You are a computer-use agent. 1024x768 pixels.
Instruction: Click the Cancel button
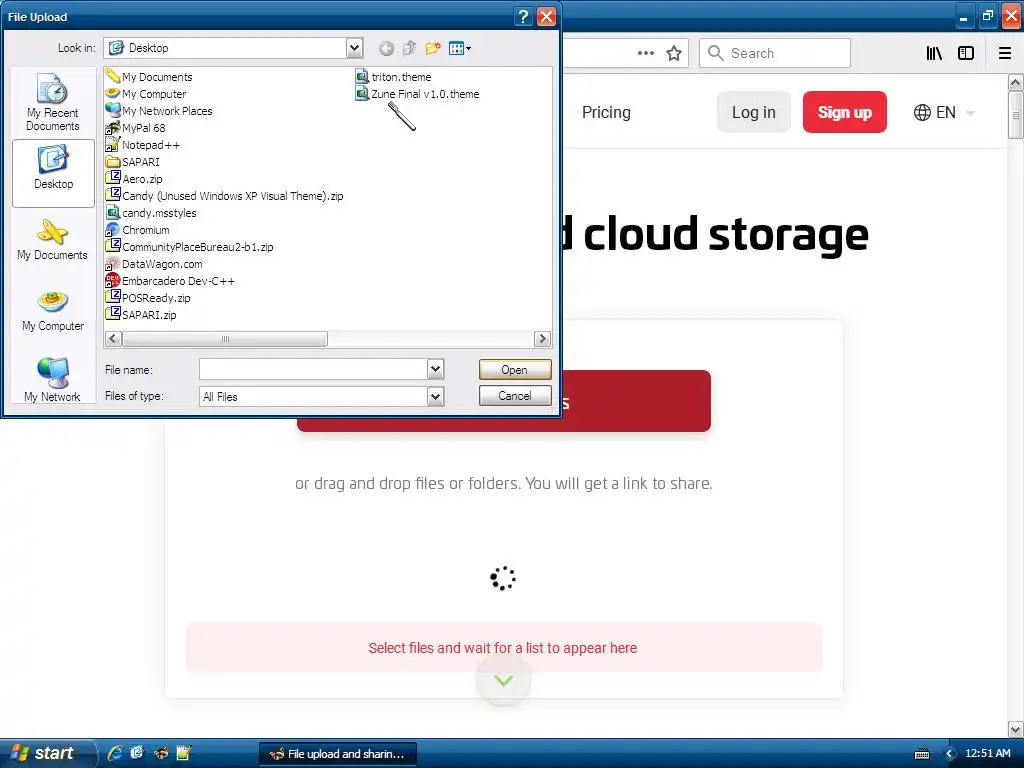coord(515,396)
